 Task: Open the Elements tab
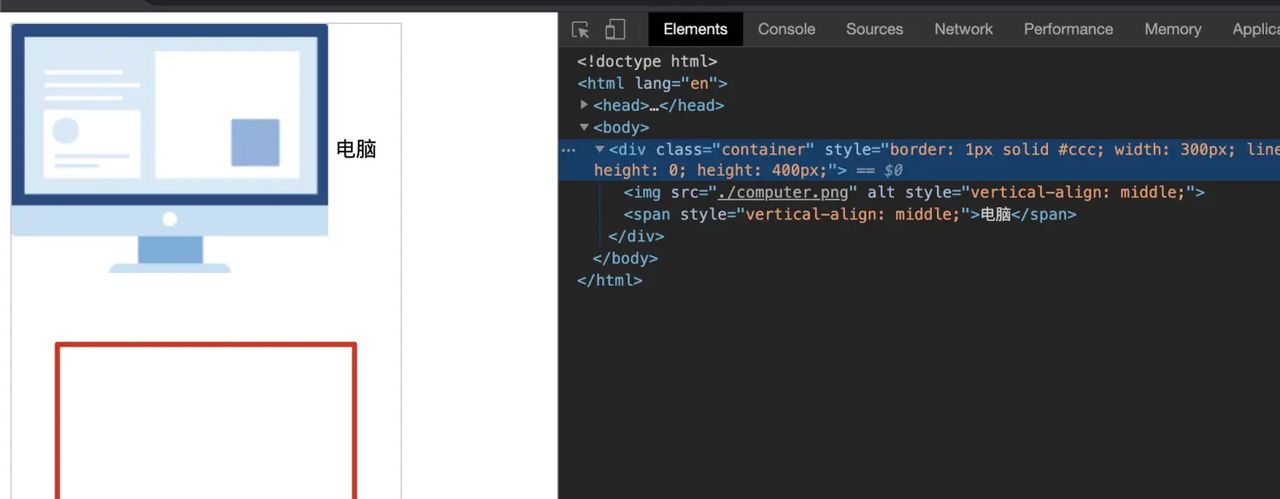[x=695, y=29]
